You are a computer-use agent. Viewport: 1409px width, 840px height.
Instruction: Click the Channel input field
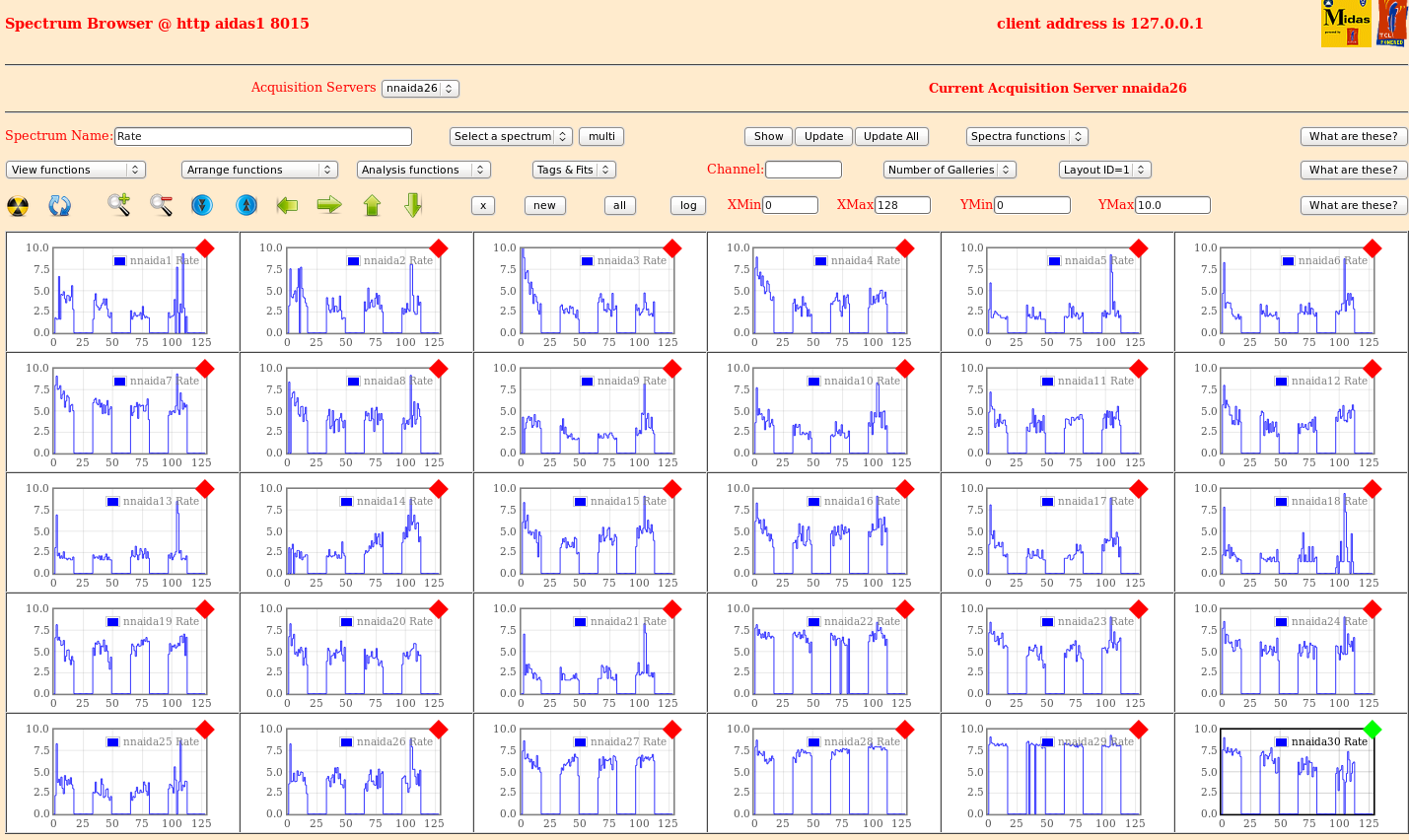pyautogui.click(x=804, y=170)
